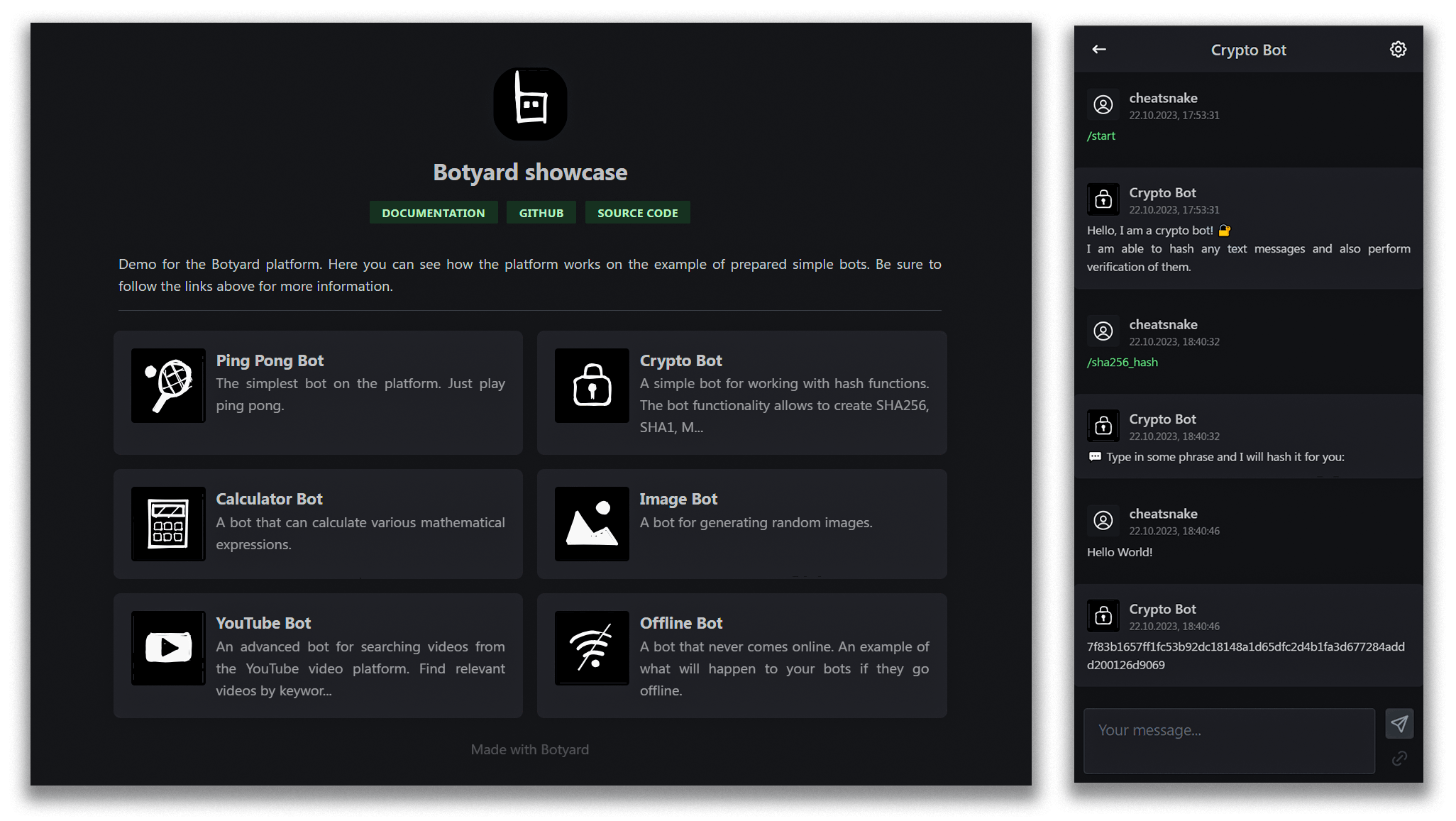Screen dimensions: 1456x821
Task: Click the Offline Bot no-wifi icon
Action: [592, 648]
